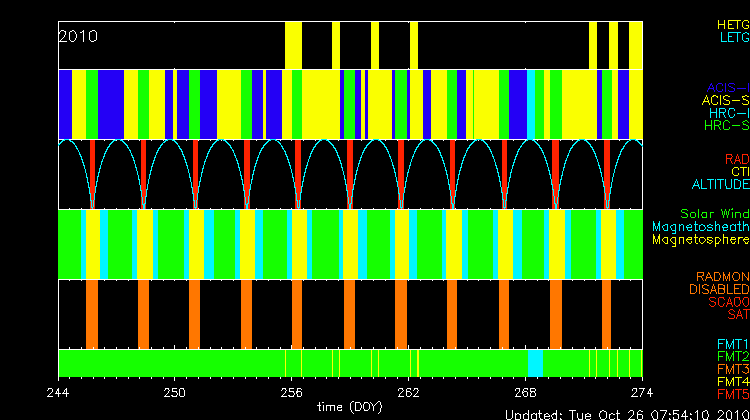
Task: Click the DISABLED legend label
Action: [x=717, y=289]
